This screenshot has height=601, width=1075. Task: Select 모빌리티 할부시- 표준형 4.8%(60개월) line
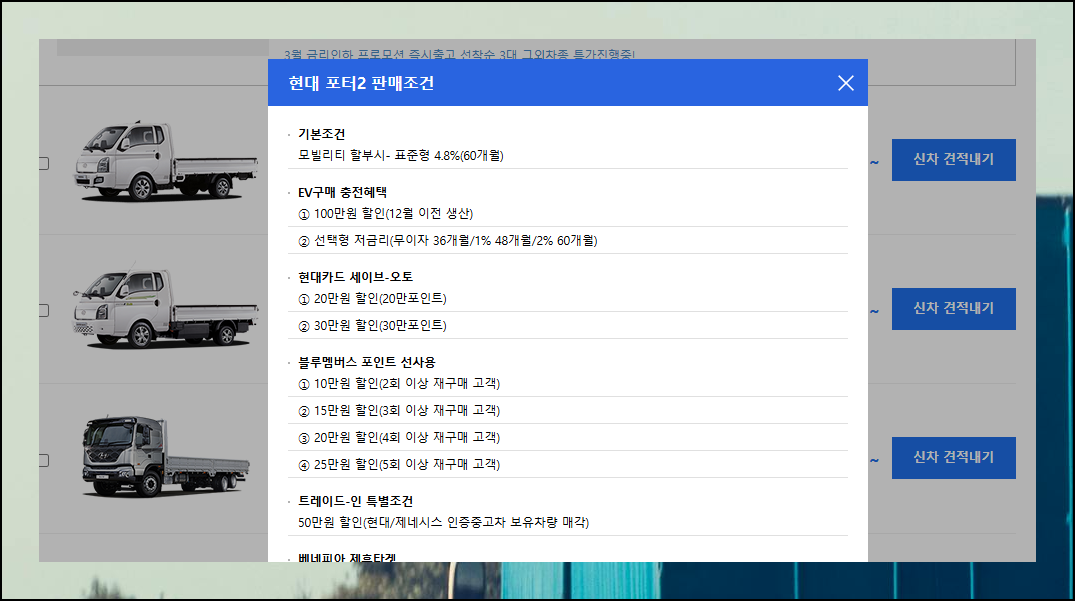(x=400, y=156)
